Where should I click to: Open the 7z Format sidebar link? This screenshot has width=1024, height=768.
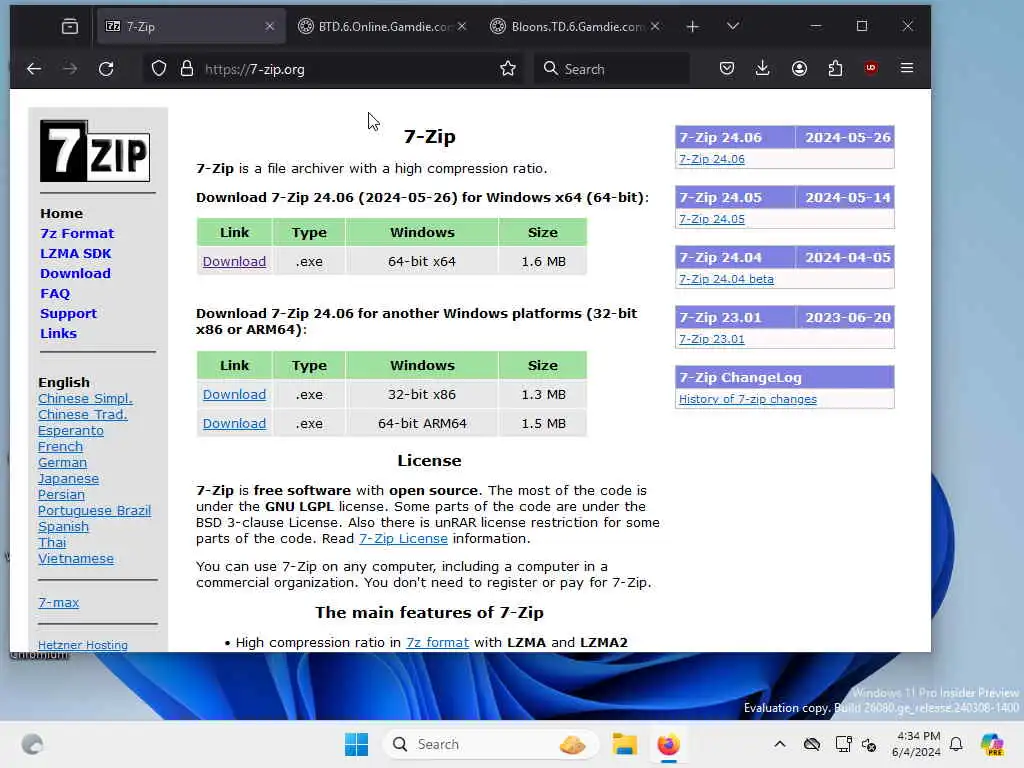[77, 234]
